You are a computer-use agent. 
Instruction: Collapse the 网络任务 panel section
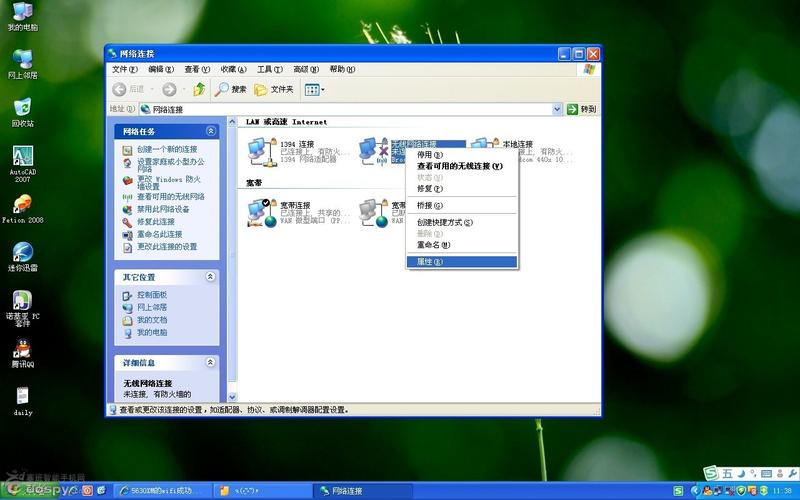pyautogui.click(x=211, y=131)
